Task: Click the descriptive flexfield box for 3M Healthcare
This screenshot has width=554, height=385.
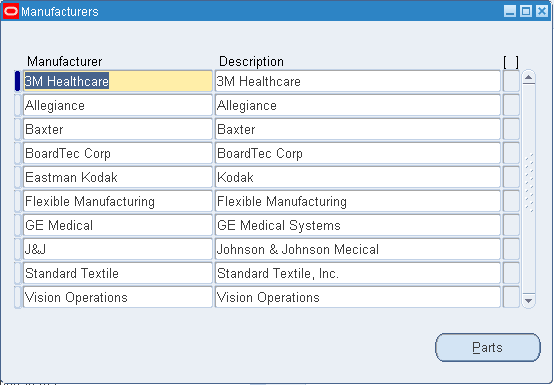Action: [511, 81]
